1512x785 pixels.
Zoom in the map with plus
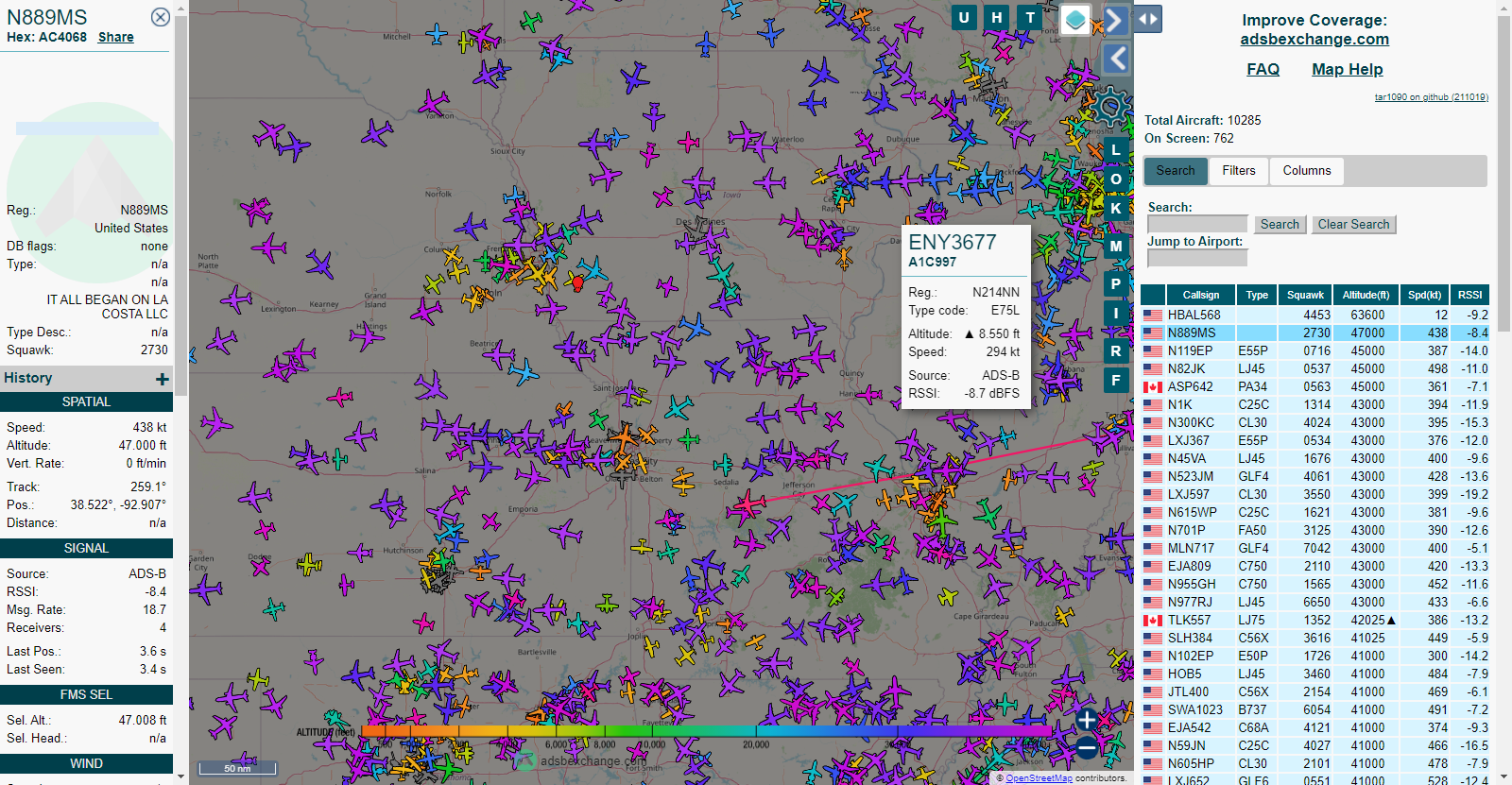point(1087,720)
